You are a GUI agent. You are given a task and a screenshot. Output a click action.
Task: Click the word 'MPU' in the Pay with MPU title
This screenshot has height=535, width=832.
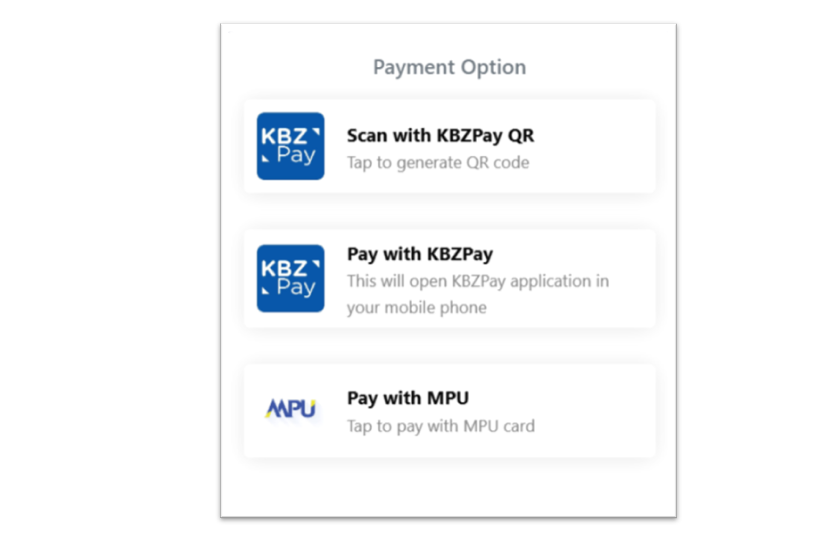pos(448,398)
